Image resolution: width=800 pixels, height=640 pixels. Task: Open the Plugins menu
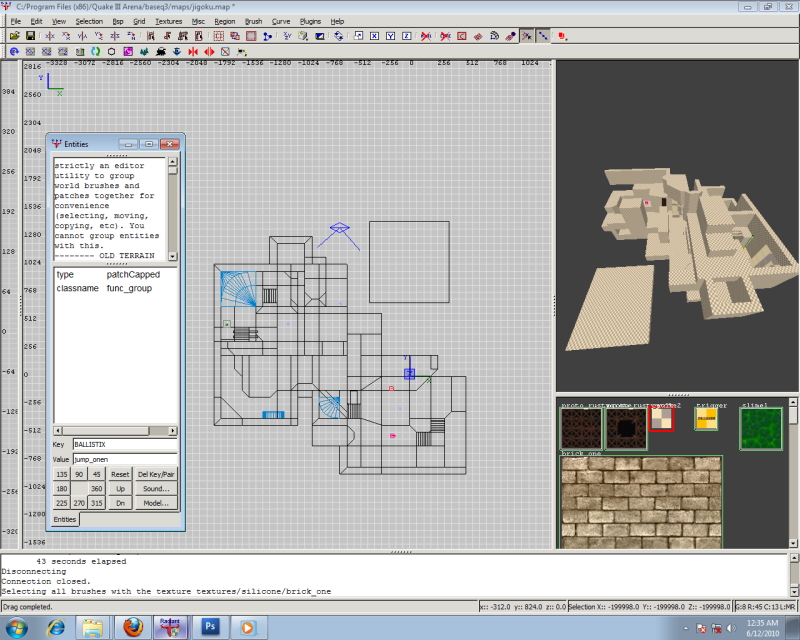pyautogui.click(x=310, y=21)
